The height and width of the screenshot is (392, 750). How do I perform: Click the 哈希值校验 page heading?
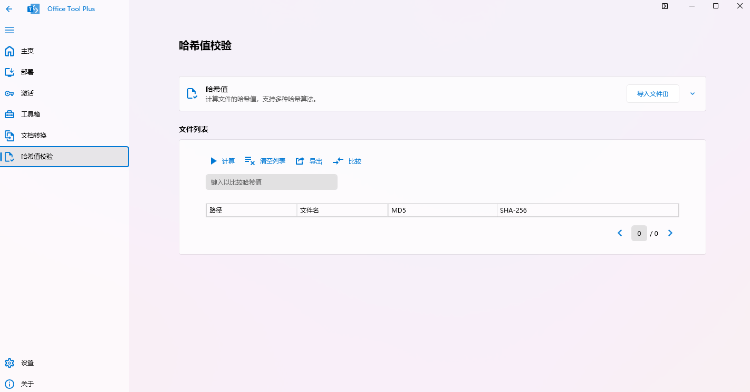tap(205, 46)
